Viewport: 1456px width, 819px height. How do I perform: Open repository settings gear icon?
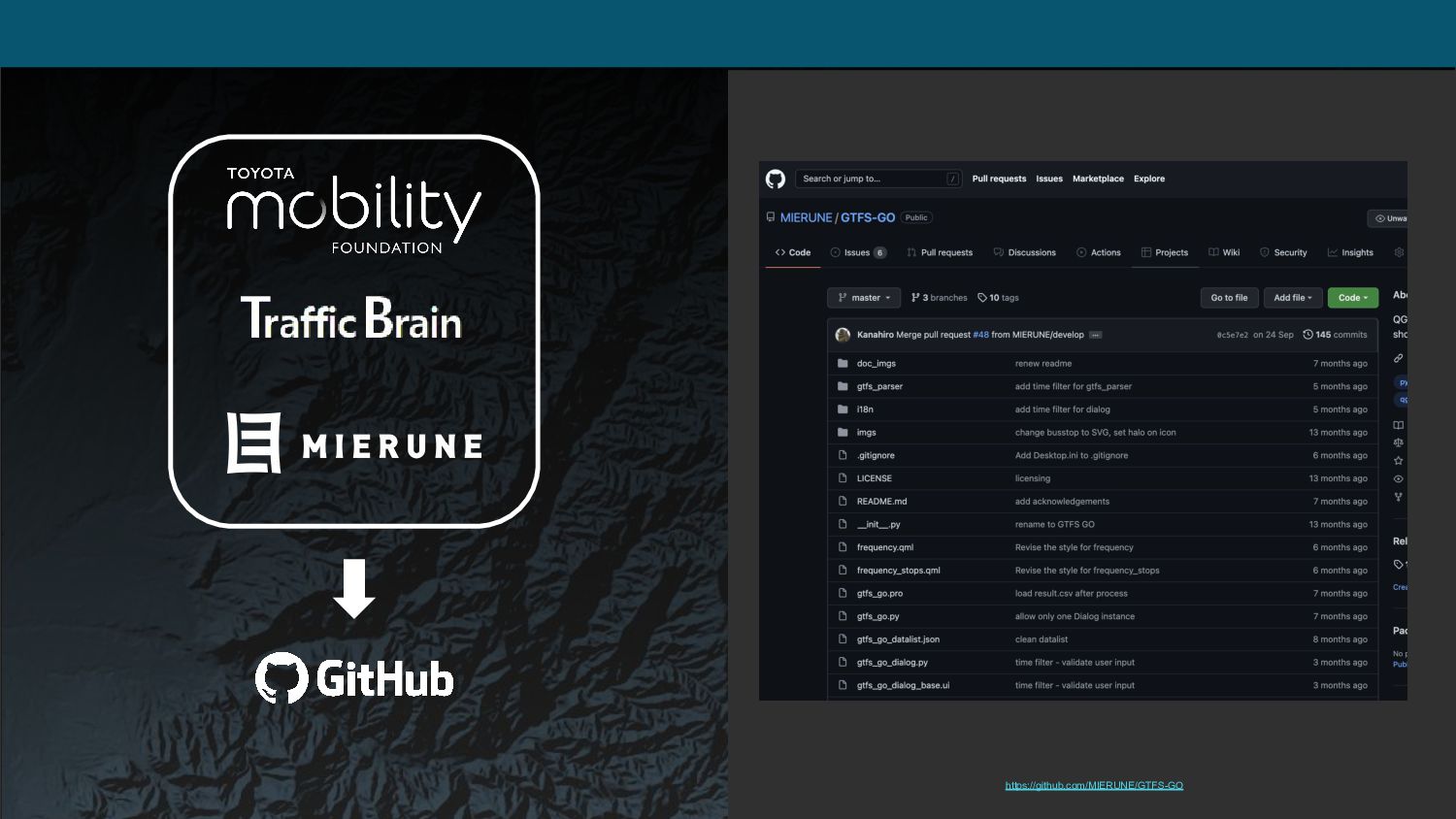click(x=1399, y=252)
